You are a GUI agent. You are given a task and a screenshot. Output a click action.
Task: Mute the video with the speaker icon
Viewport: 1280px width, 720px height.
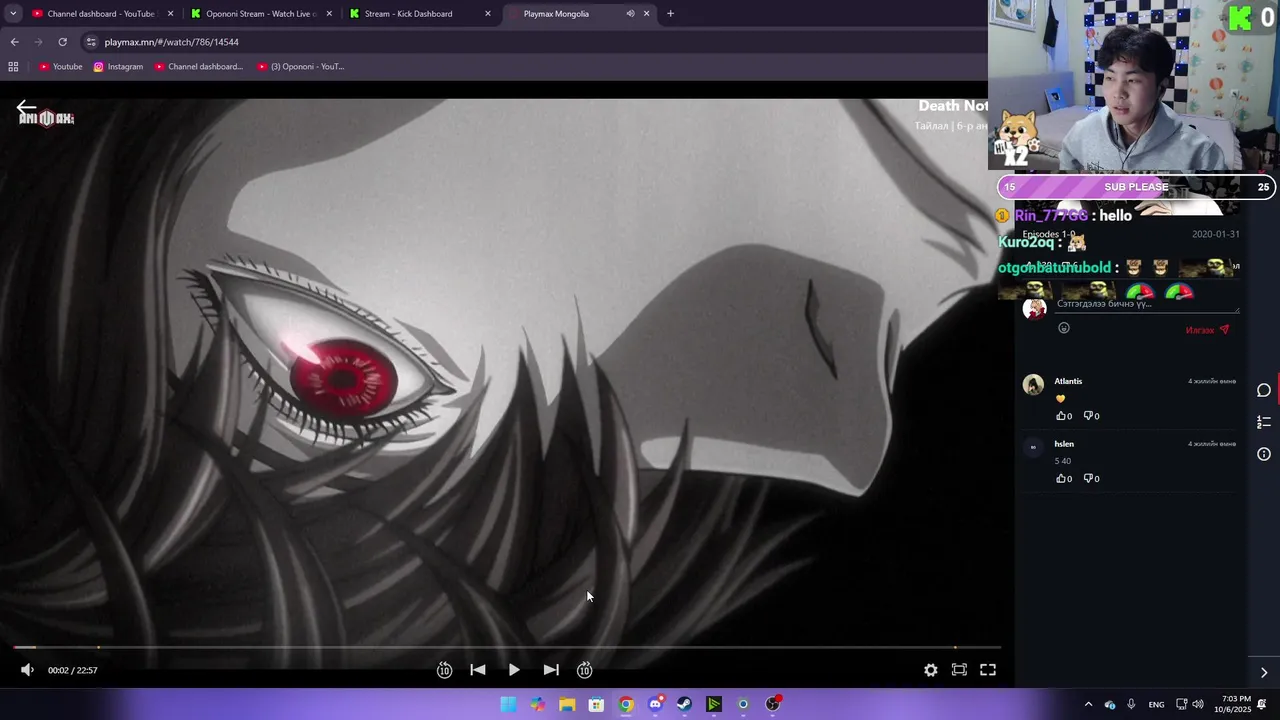27,670
